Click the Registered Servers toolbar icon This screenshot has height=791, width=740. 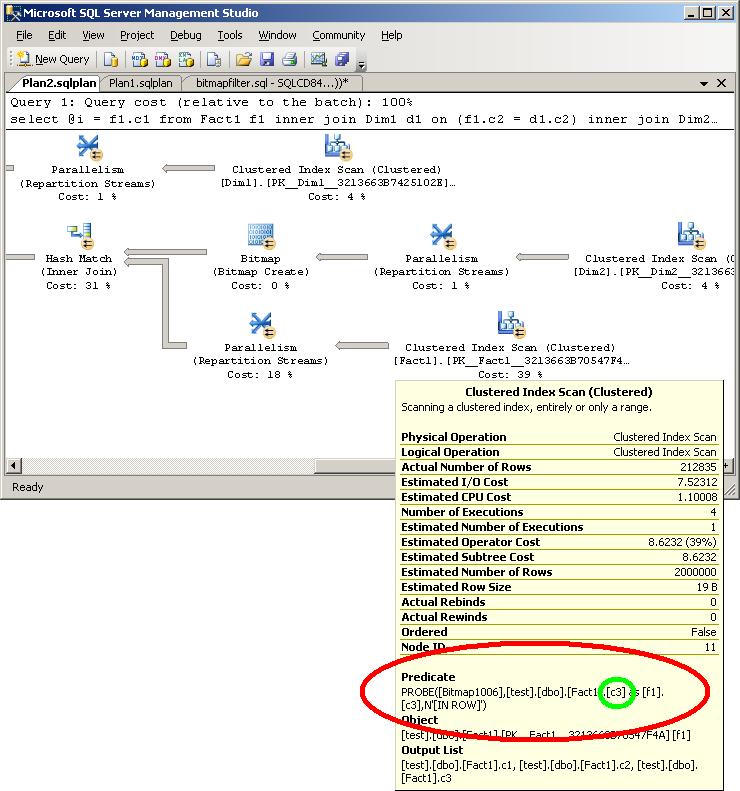click(x=342, y=60)
